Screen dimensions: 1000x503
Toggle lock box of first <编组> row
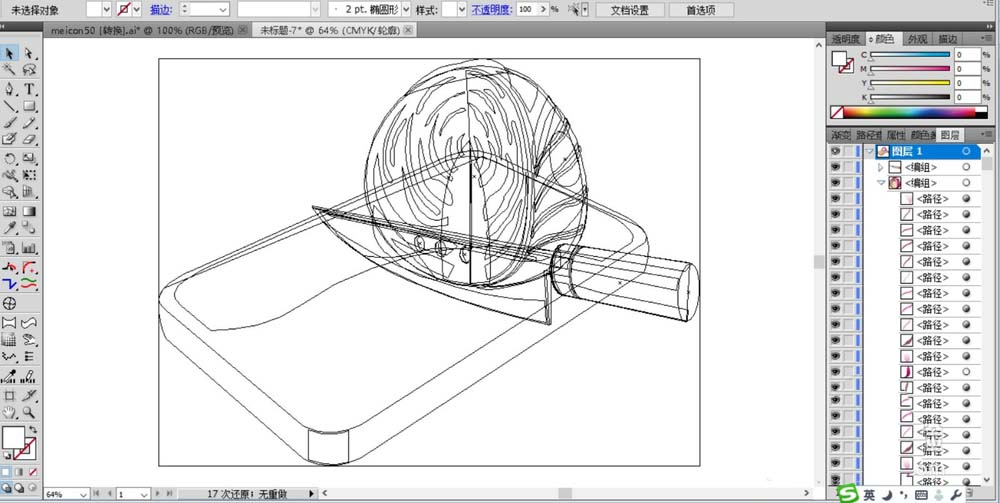848,167
